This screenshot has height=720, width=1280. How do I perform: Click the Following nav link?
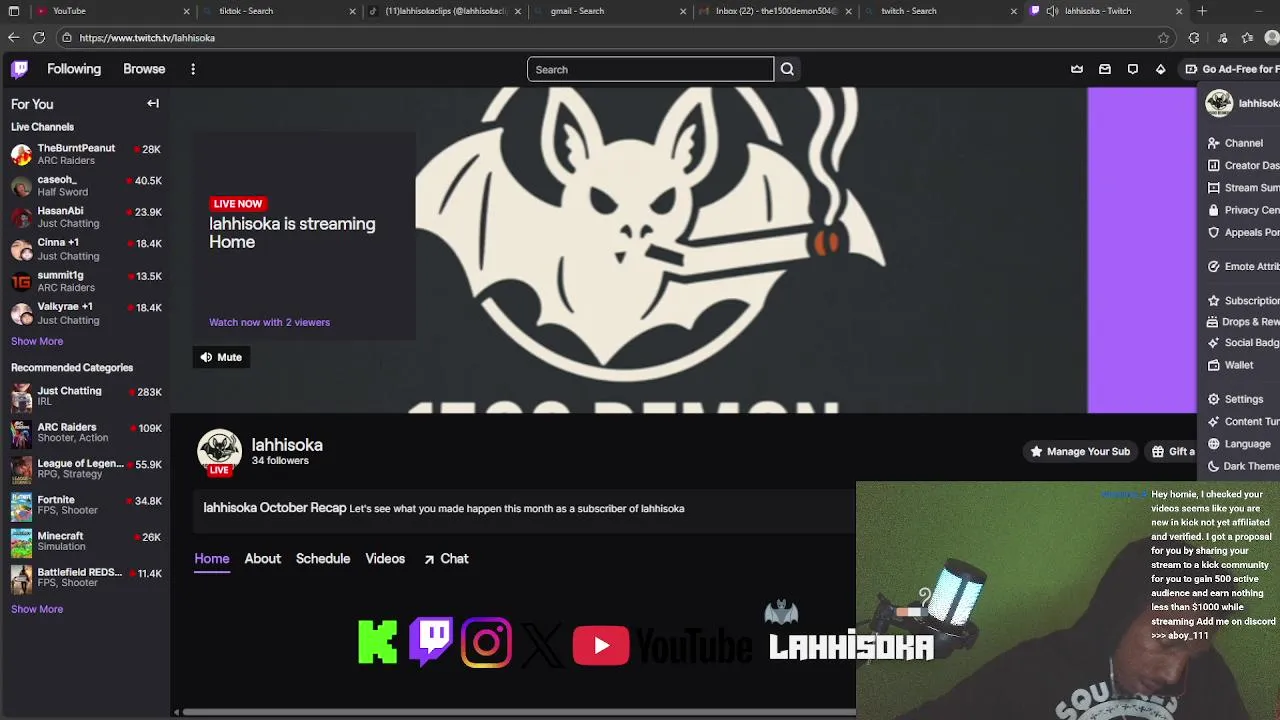pos(74,69)
